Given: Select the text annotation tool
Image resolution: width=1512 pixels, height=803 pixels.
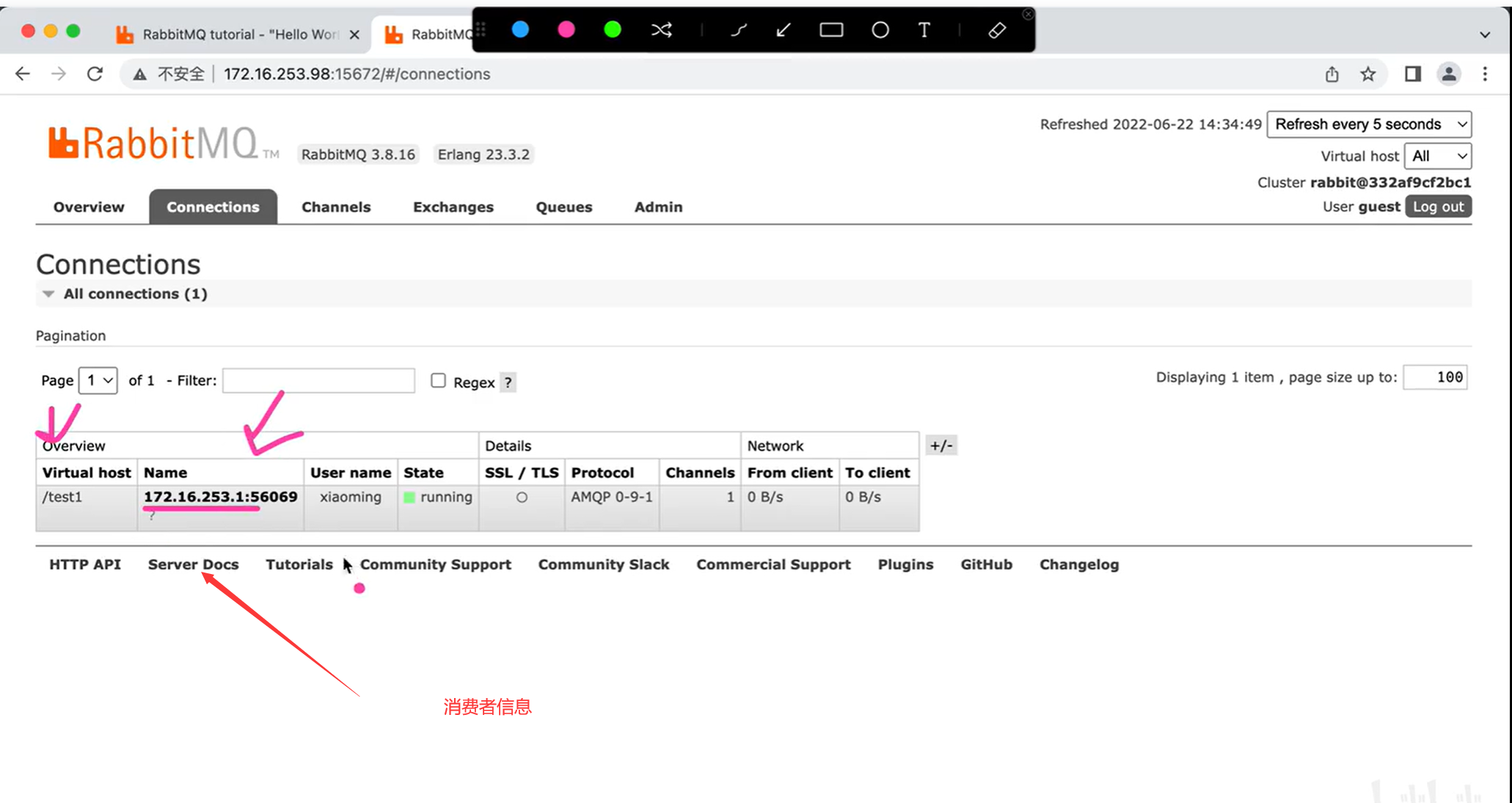Looking at the screenshot, I should pyautogui.click(x=924, y=30).
